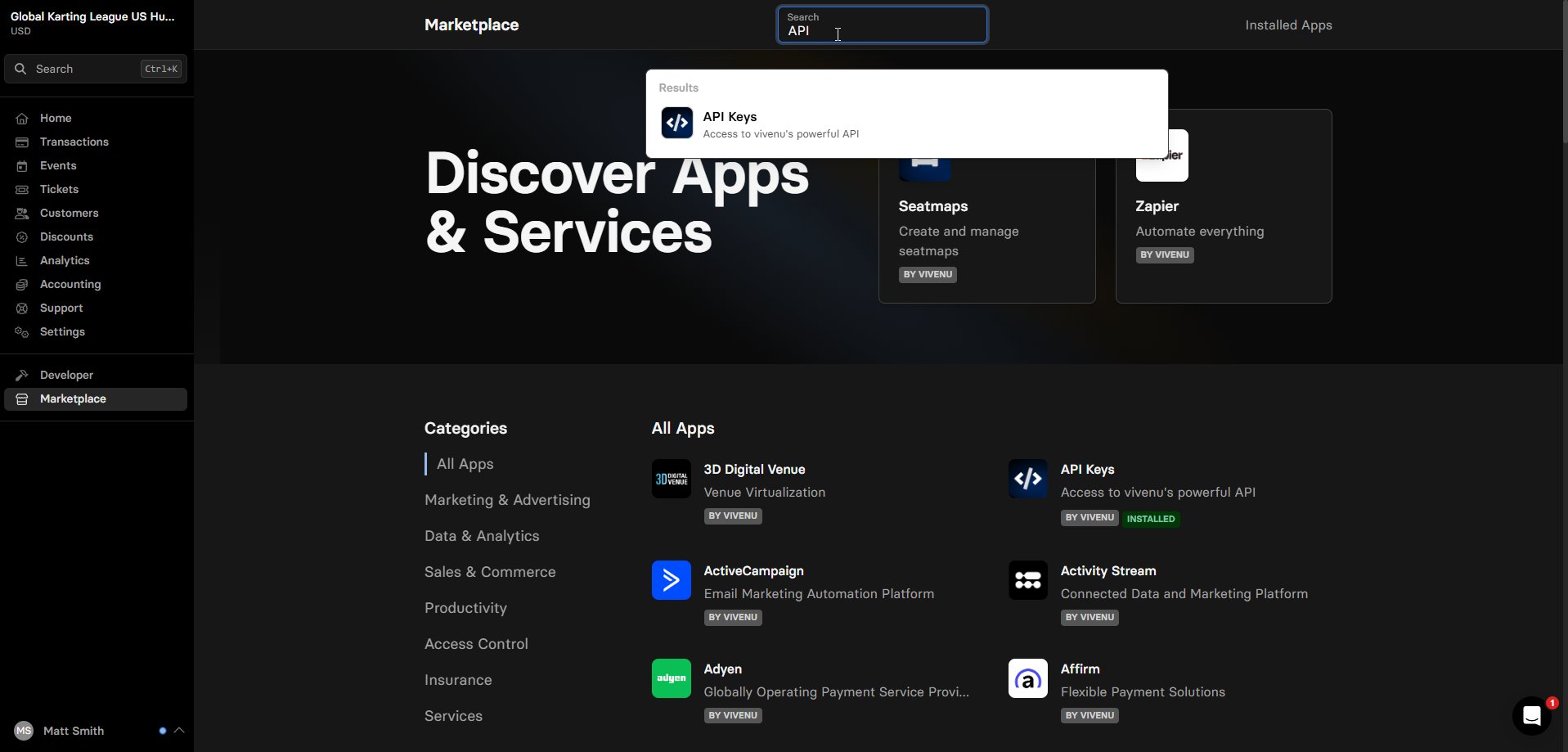Open the chat messenger bubble icon
Image resolution: width=1568 pixels, height=752 pixels.
(x=1532, y=716)
